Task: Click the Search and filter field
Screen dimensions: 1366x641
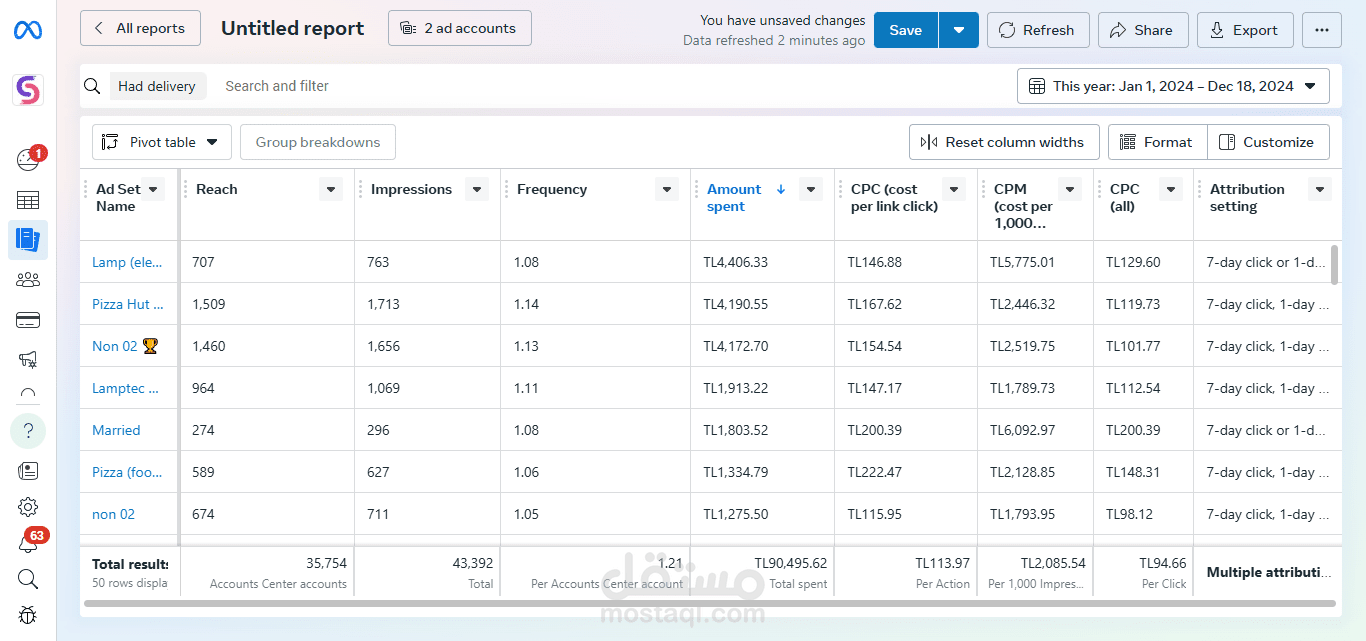Action: pyautogui.click(x=277, y=86)
